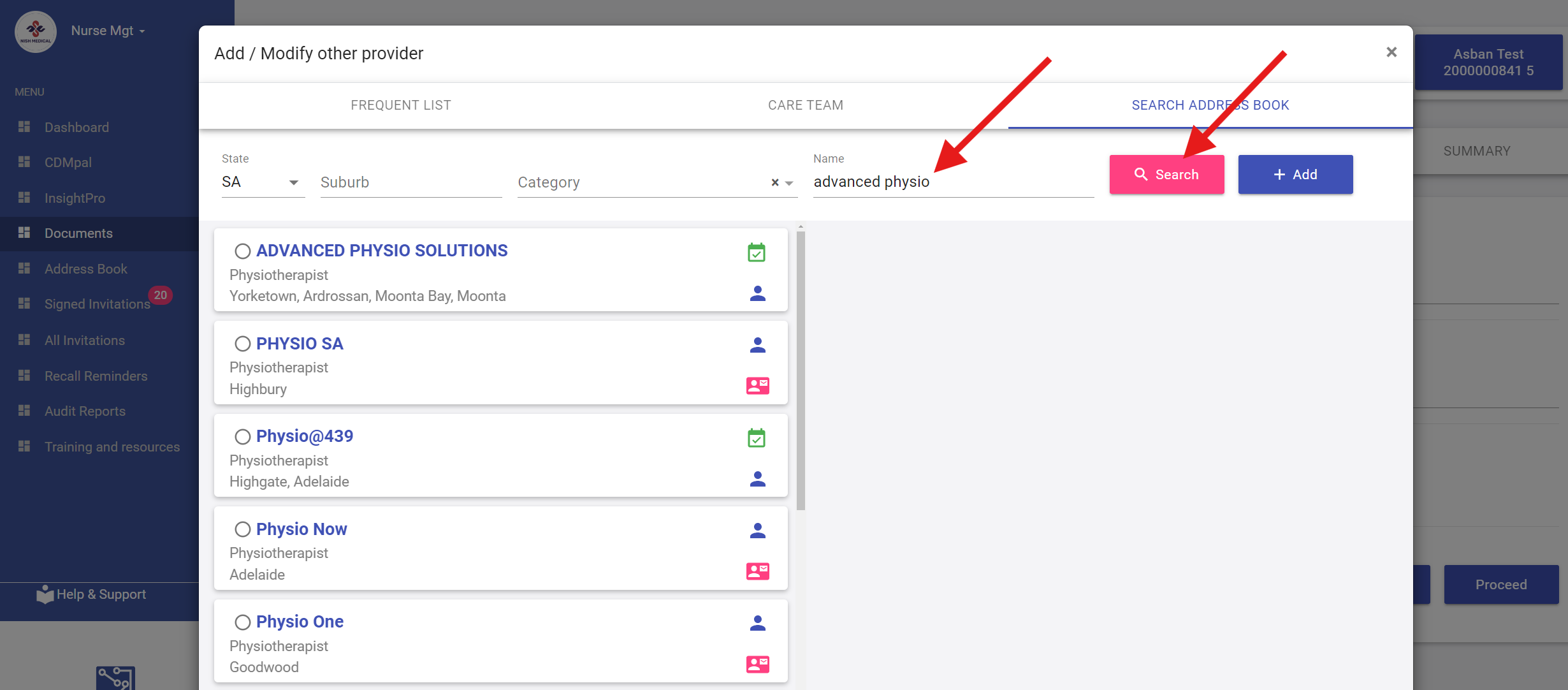Click the Suburb input field

click(x=411, y=182)
